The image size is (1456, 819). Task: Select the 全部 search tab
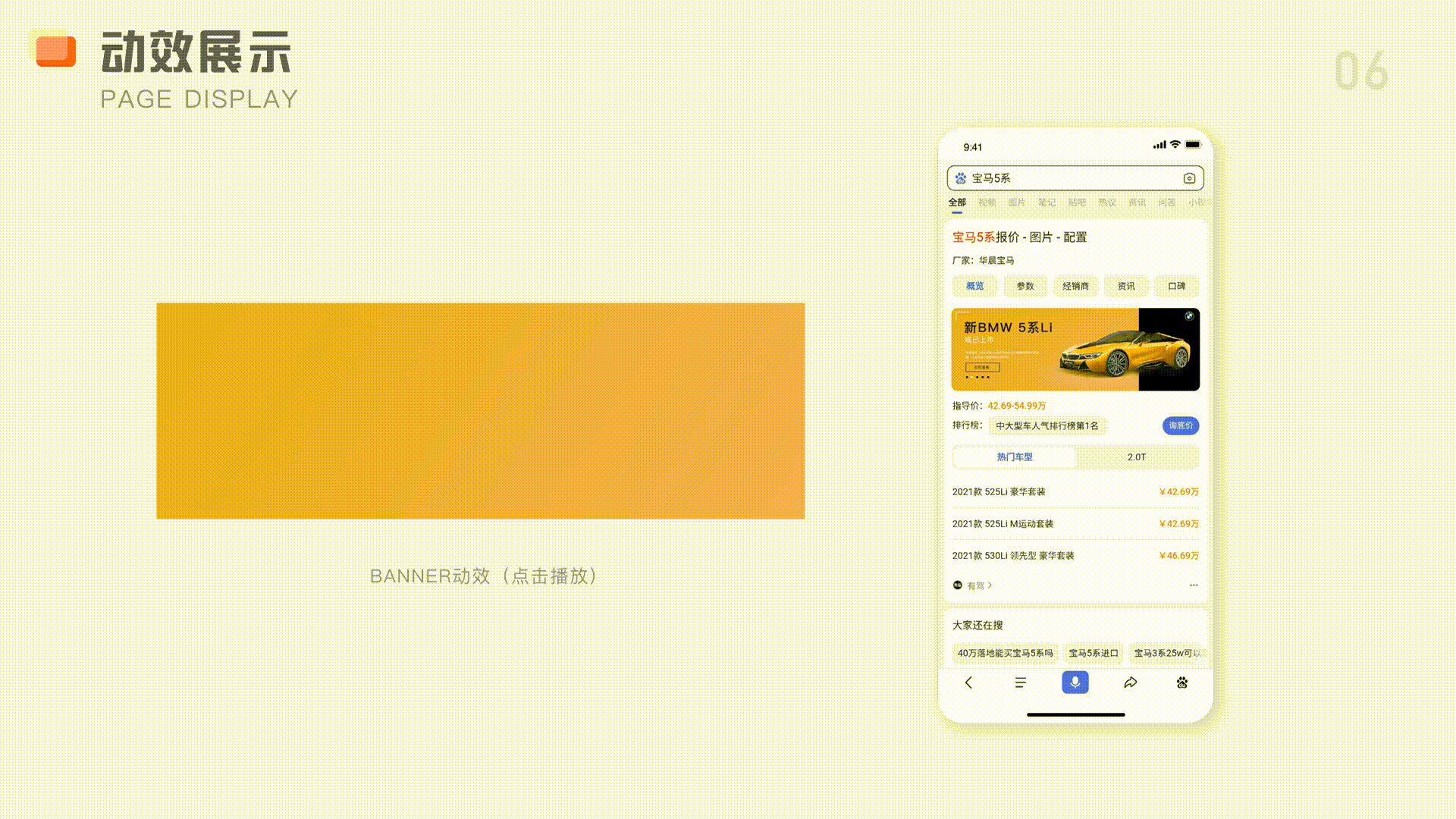(957, 202)
